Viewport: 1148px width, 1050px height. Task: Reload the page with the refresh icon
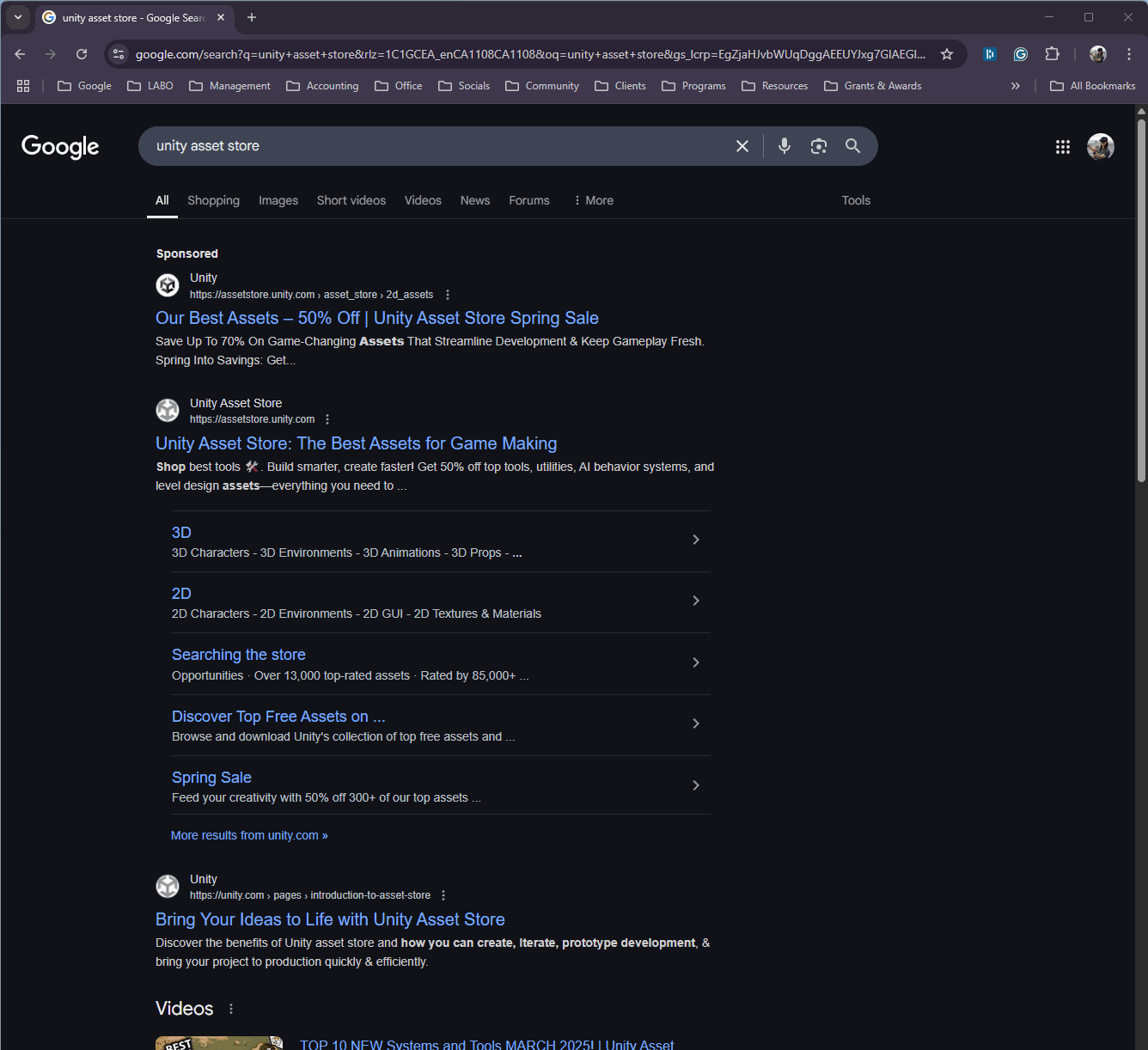coord(82,54)
